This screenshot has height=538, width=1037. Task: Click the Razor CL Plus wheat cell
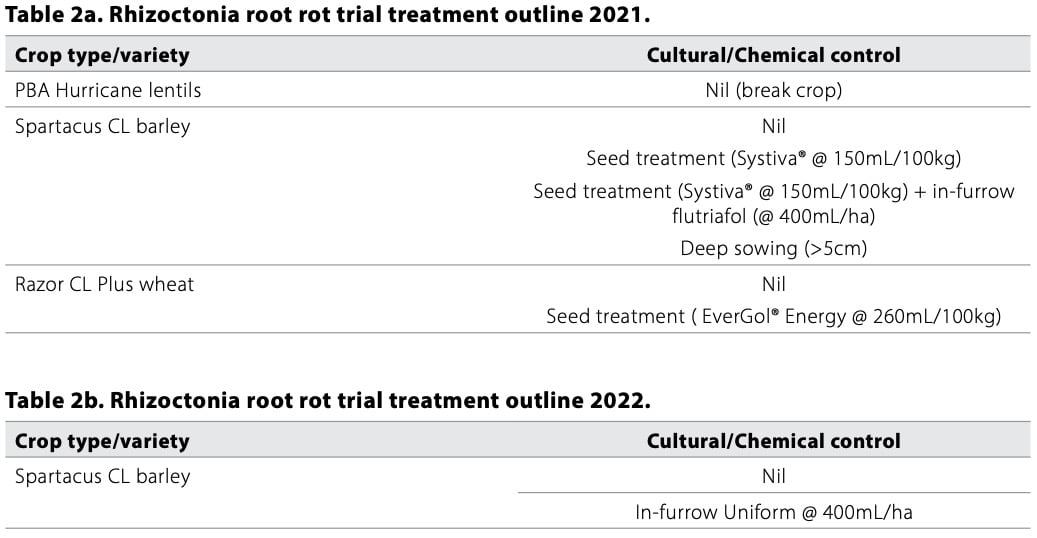pos(104,284)
